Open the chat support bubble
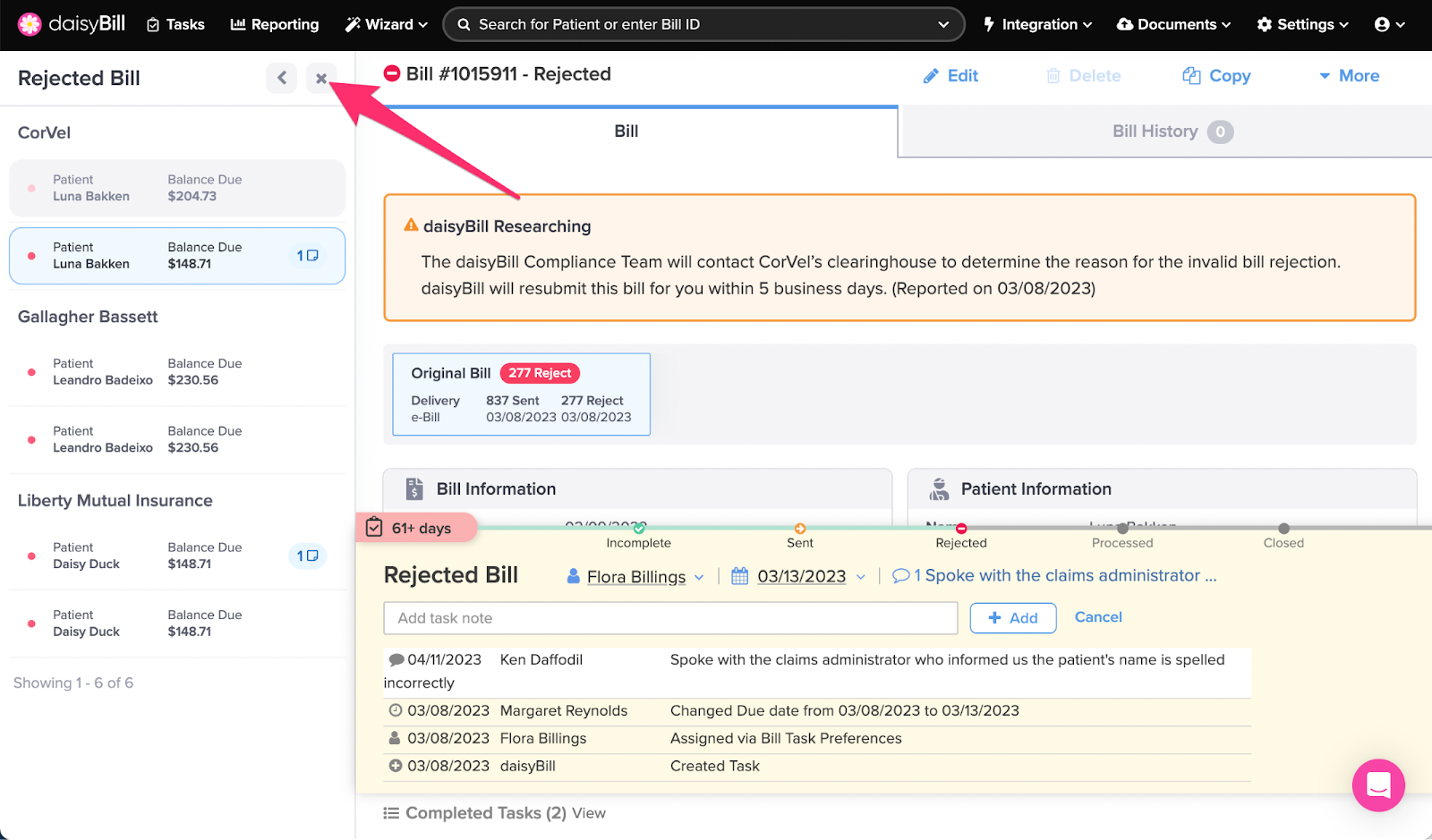Image resolution: width=1432 pixels, height=840 pixels. point(1378,785)
